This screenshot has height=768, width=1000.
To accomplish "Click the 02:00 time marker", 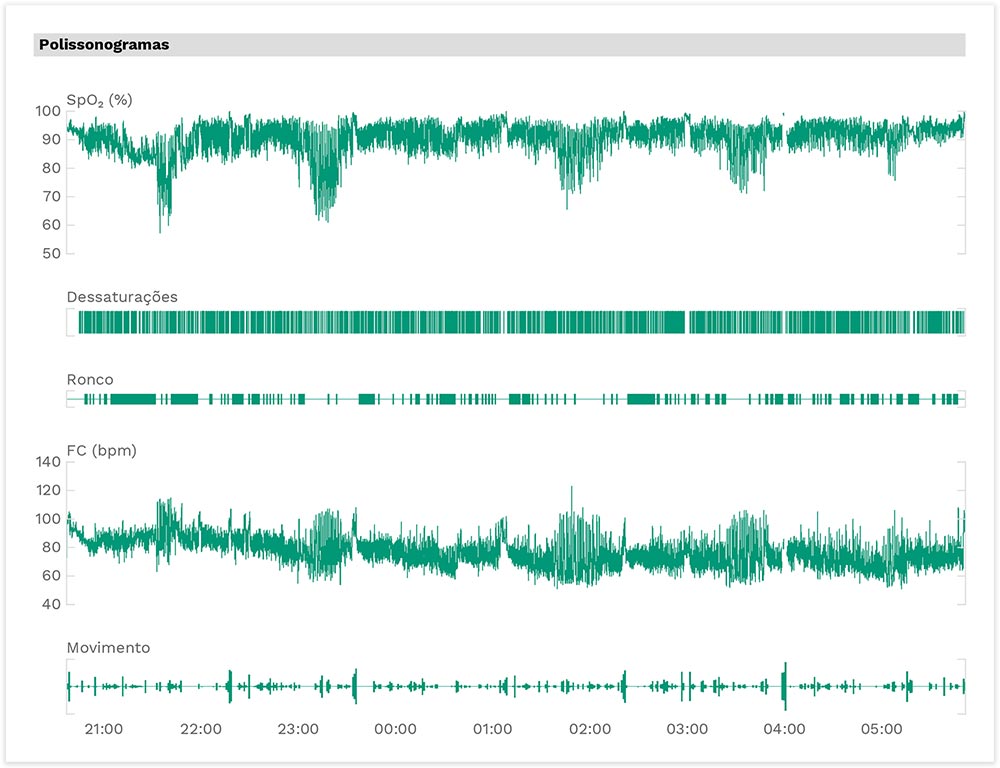I will [589, 729].
